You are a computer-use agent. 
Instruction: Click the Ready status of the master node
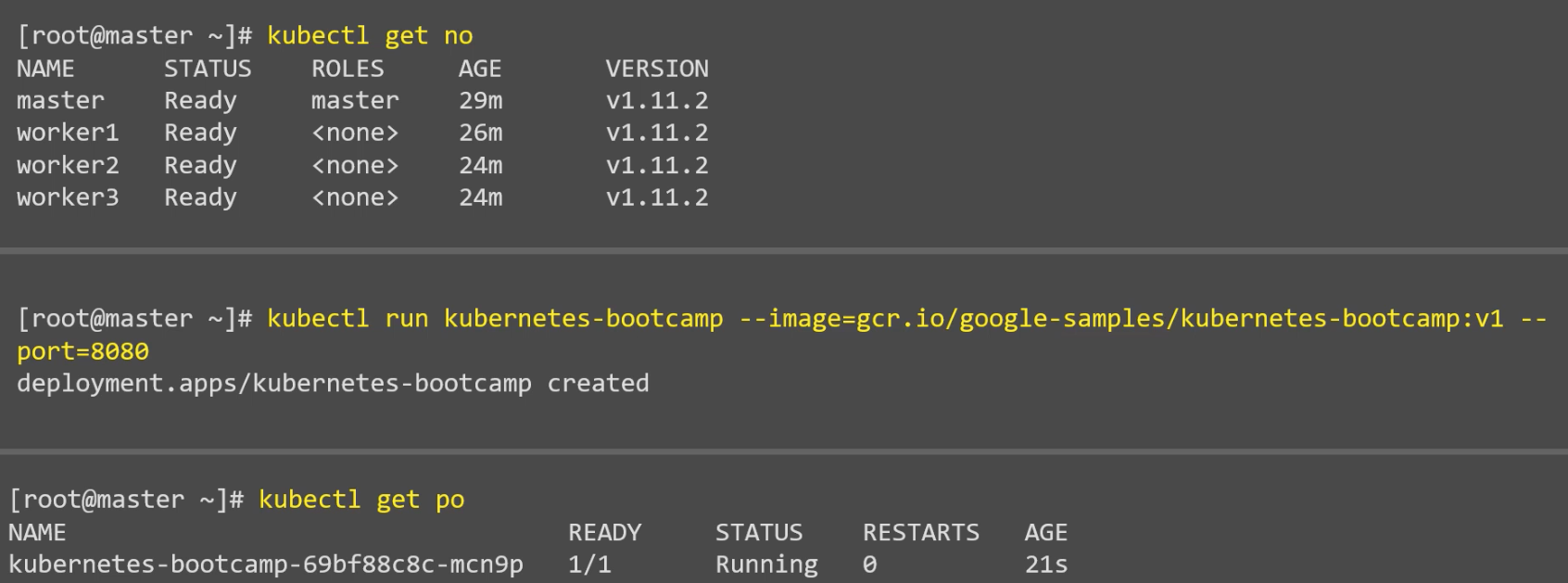coord(200,101)
